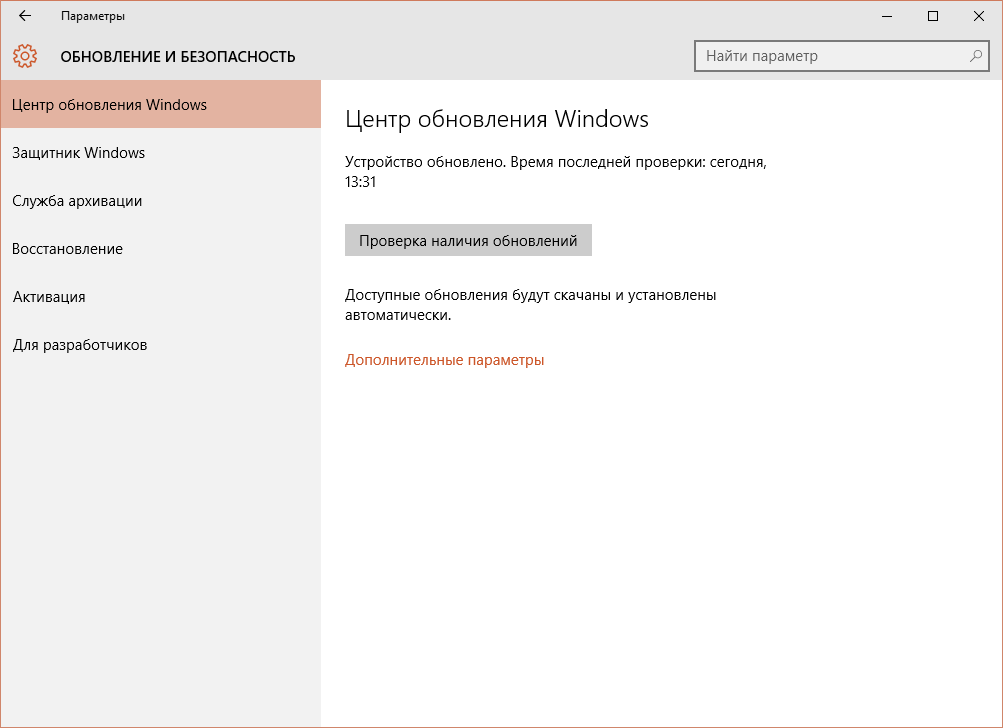Close the Параметры window
Screen dimensions: 1003x728
coord(979,16)
